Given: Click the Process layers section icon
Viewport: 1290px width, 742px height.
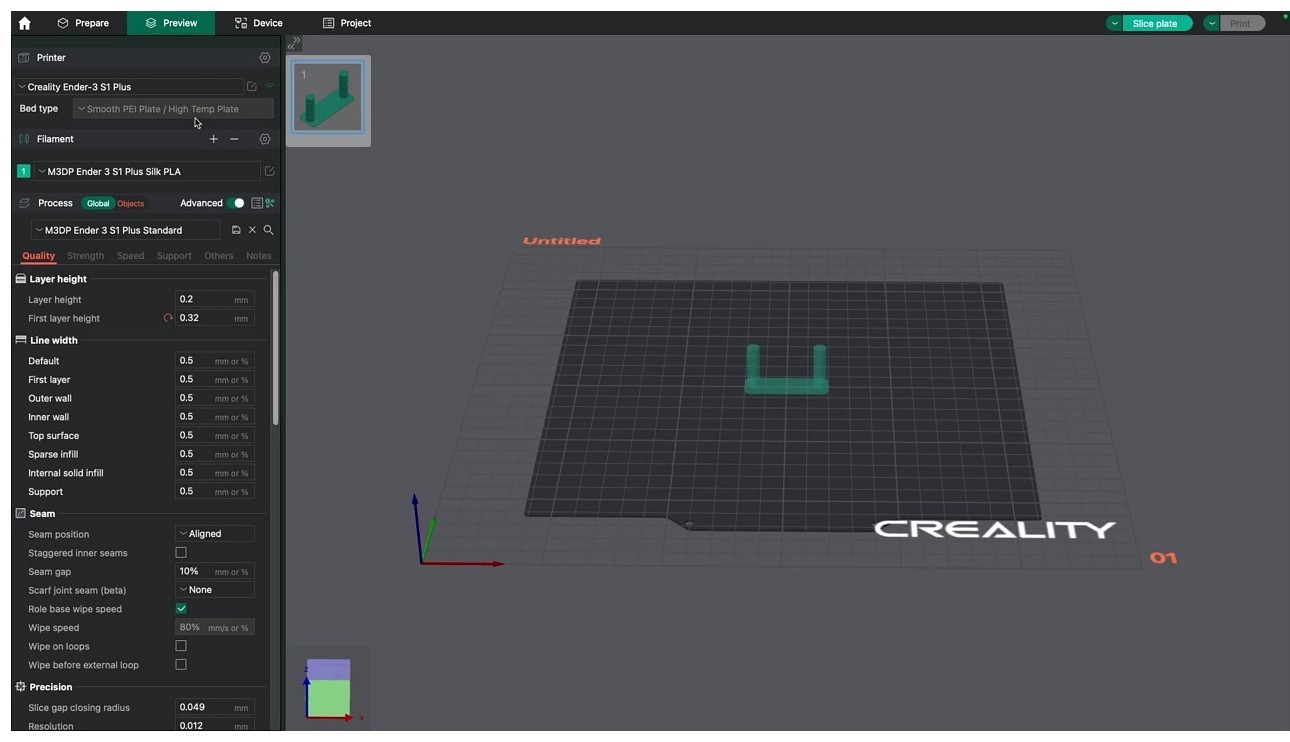Looking at the screenshot, I should coord(24,203).
